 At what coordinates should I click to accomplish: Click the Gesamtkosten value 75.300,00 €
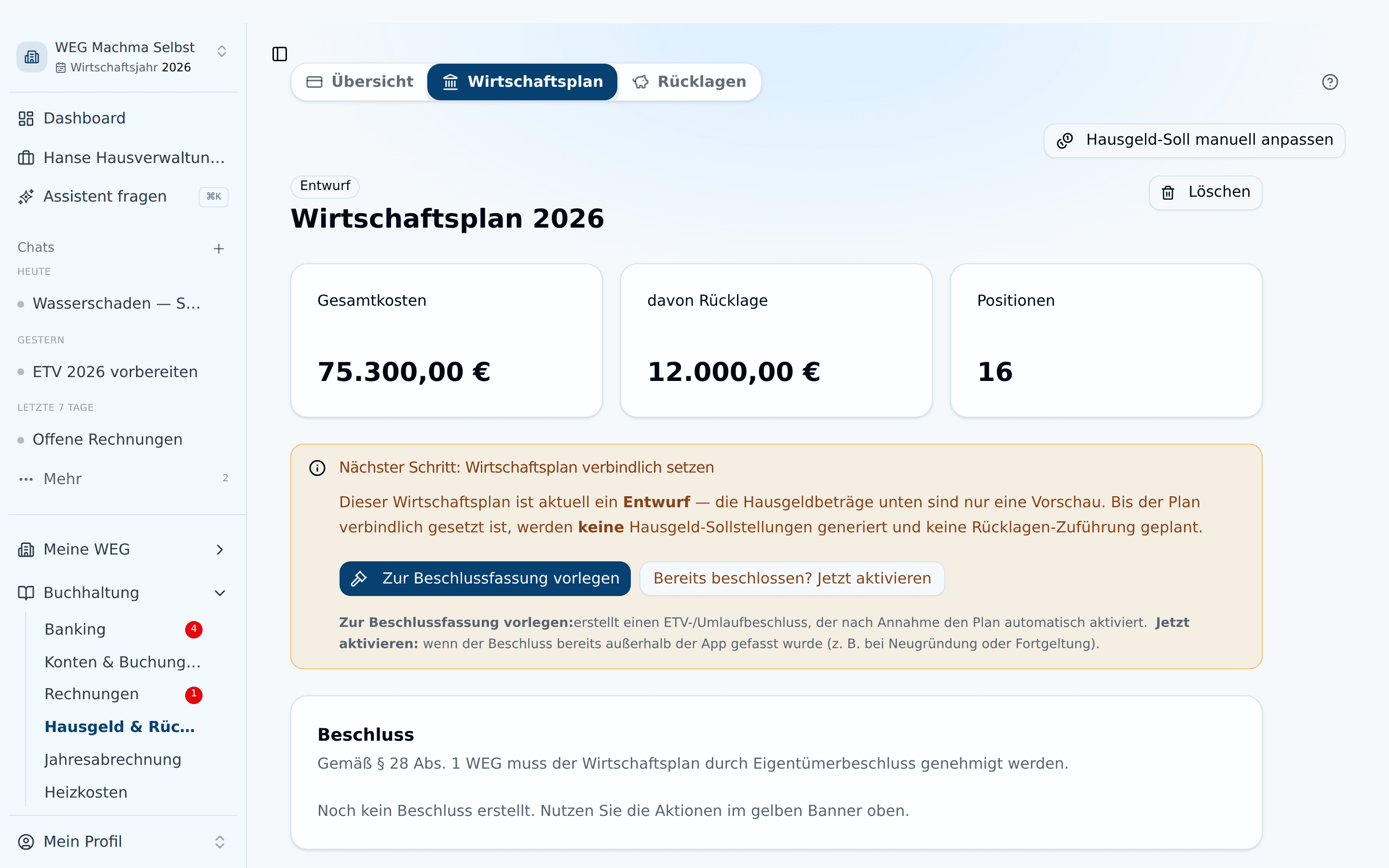[404, 372]
